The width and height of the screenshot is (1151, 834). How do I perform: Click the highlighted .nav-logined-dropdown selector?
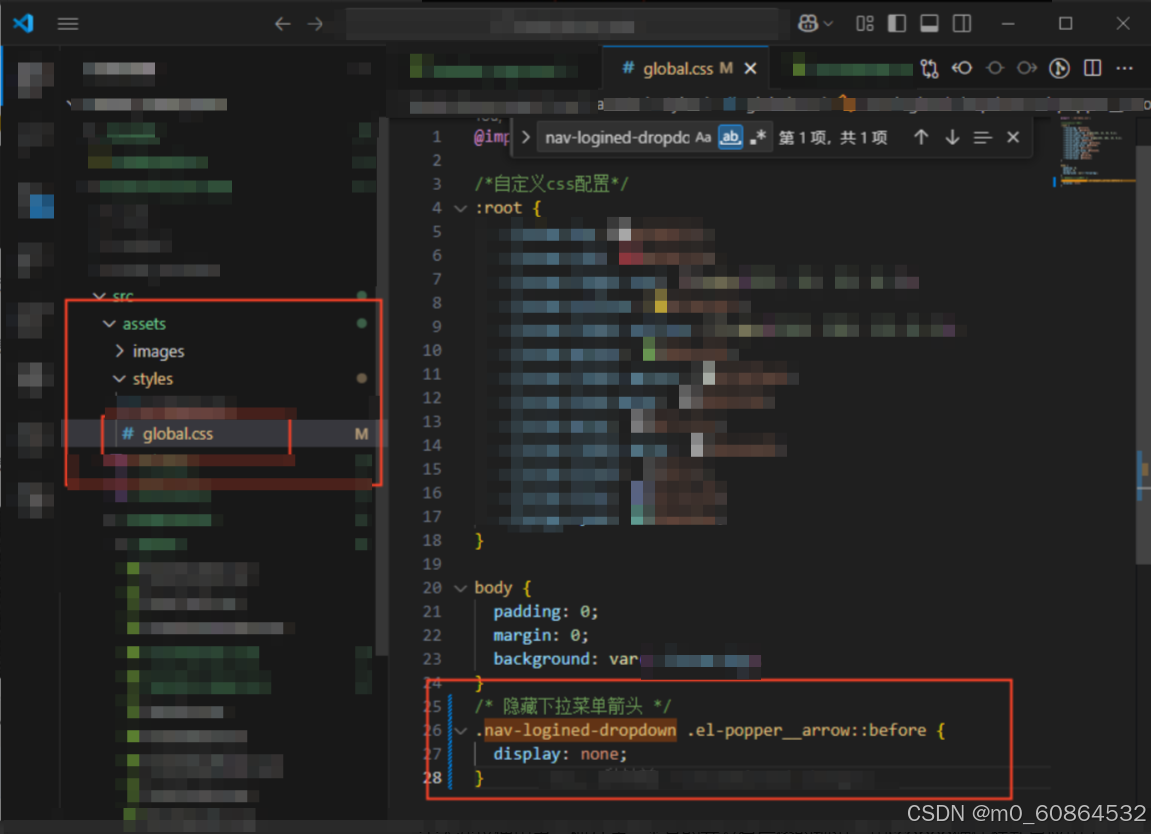pyautogui.click(x=580, y=730)
